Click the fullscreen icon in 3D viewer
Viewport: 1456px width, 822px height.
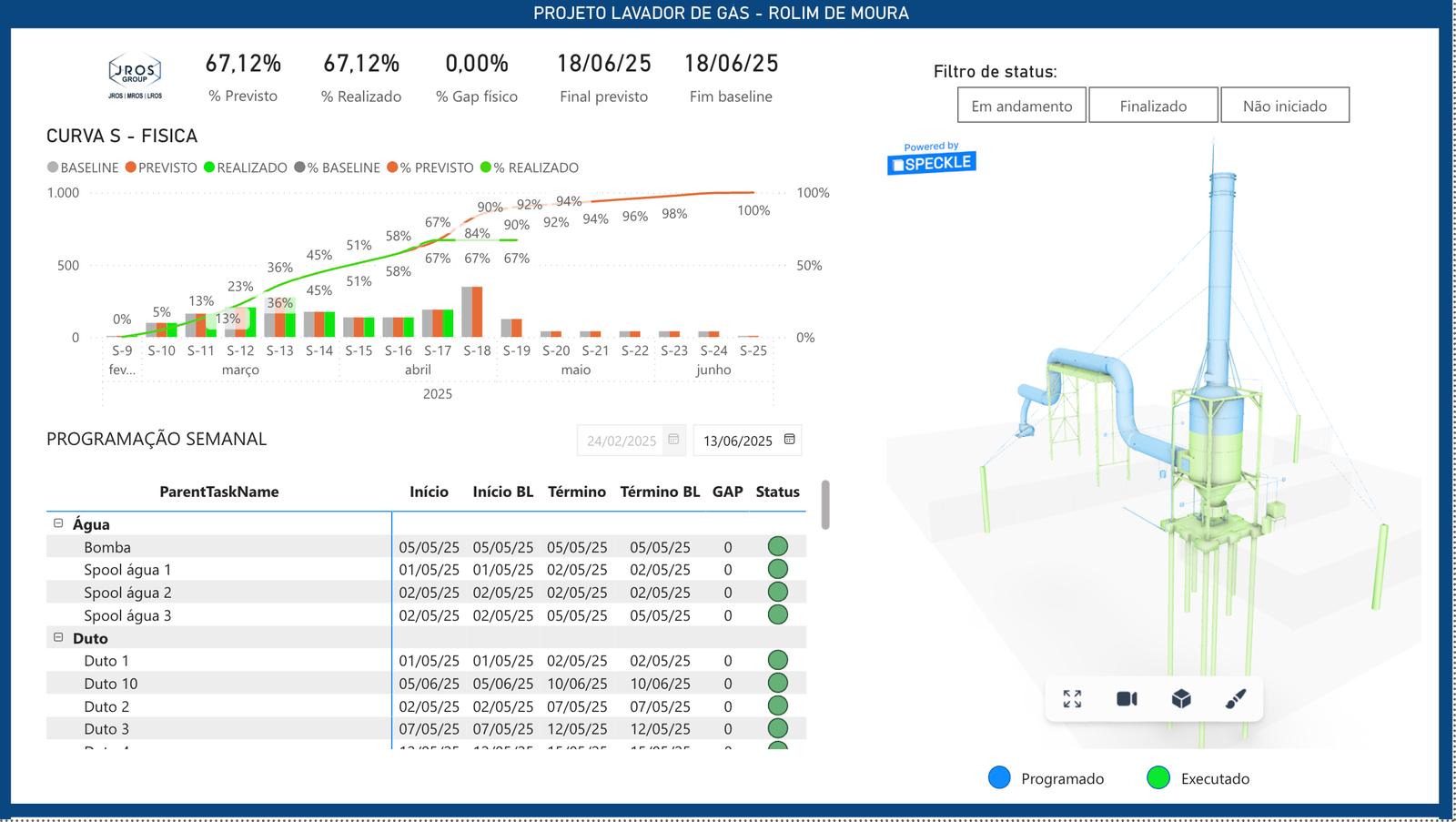[1072, 698]
